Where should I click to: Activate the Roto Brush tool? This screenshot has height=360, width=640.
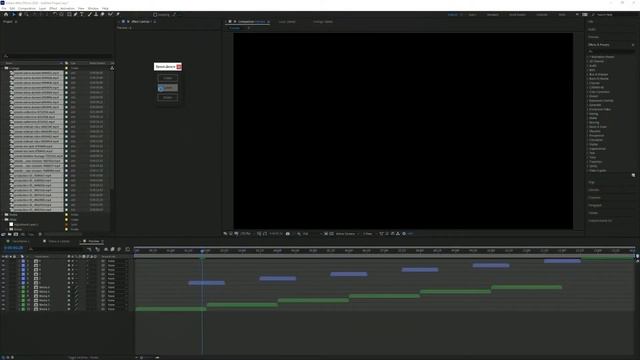coord(110,14)
